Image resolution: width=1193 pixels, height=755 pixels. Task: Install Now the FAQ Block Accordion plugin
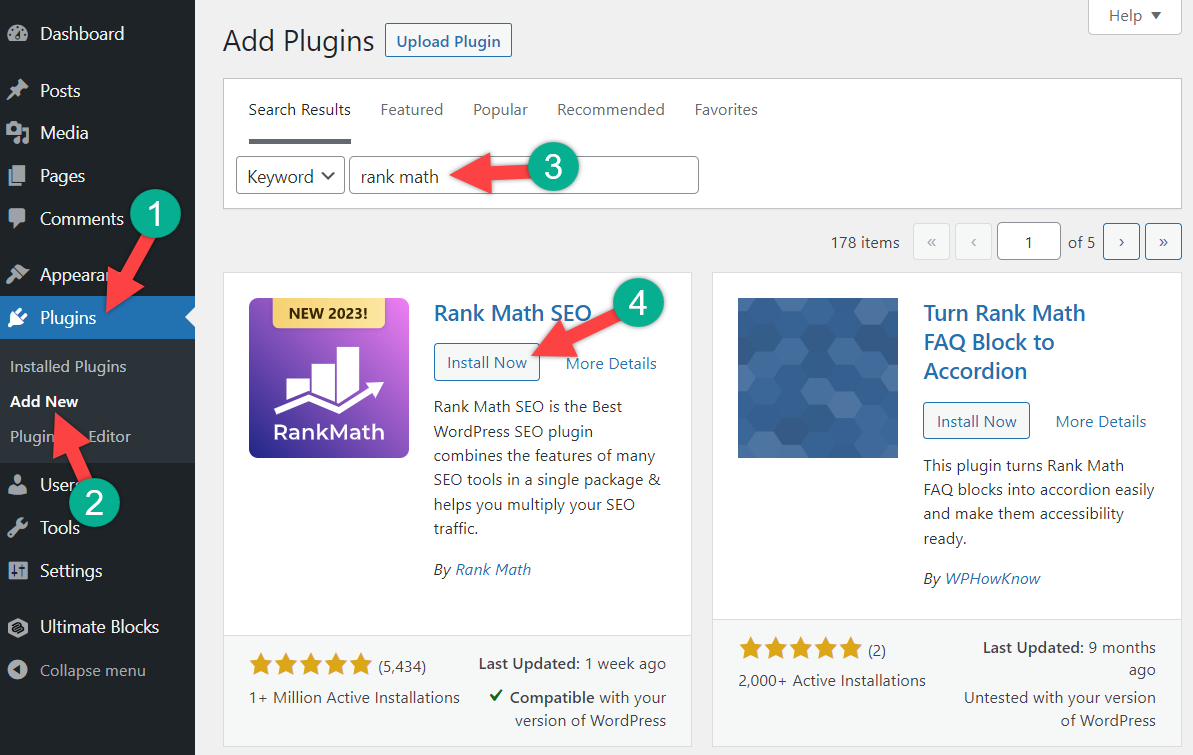[976, 421]
